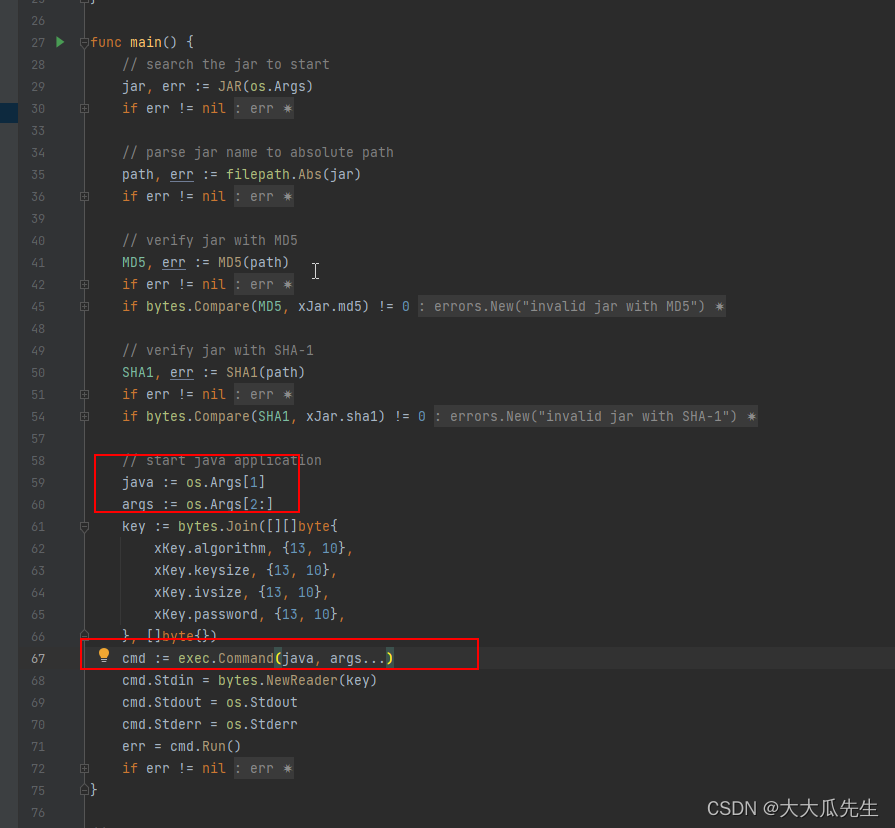
Task: Click 'os.Stderr' on line 70
Action: [x=261, y=725]
